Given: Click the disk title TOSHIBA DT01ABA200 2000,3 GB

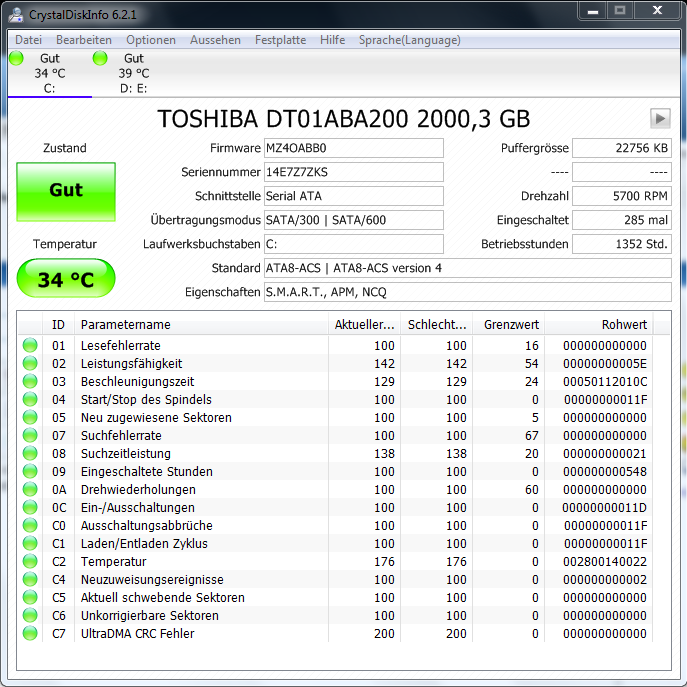Looking at the screenshot, I should click(344, 119).
